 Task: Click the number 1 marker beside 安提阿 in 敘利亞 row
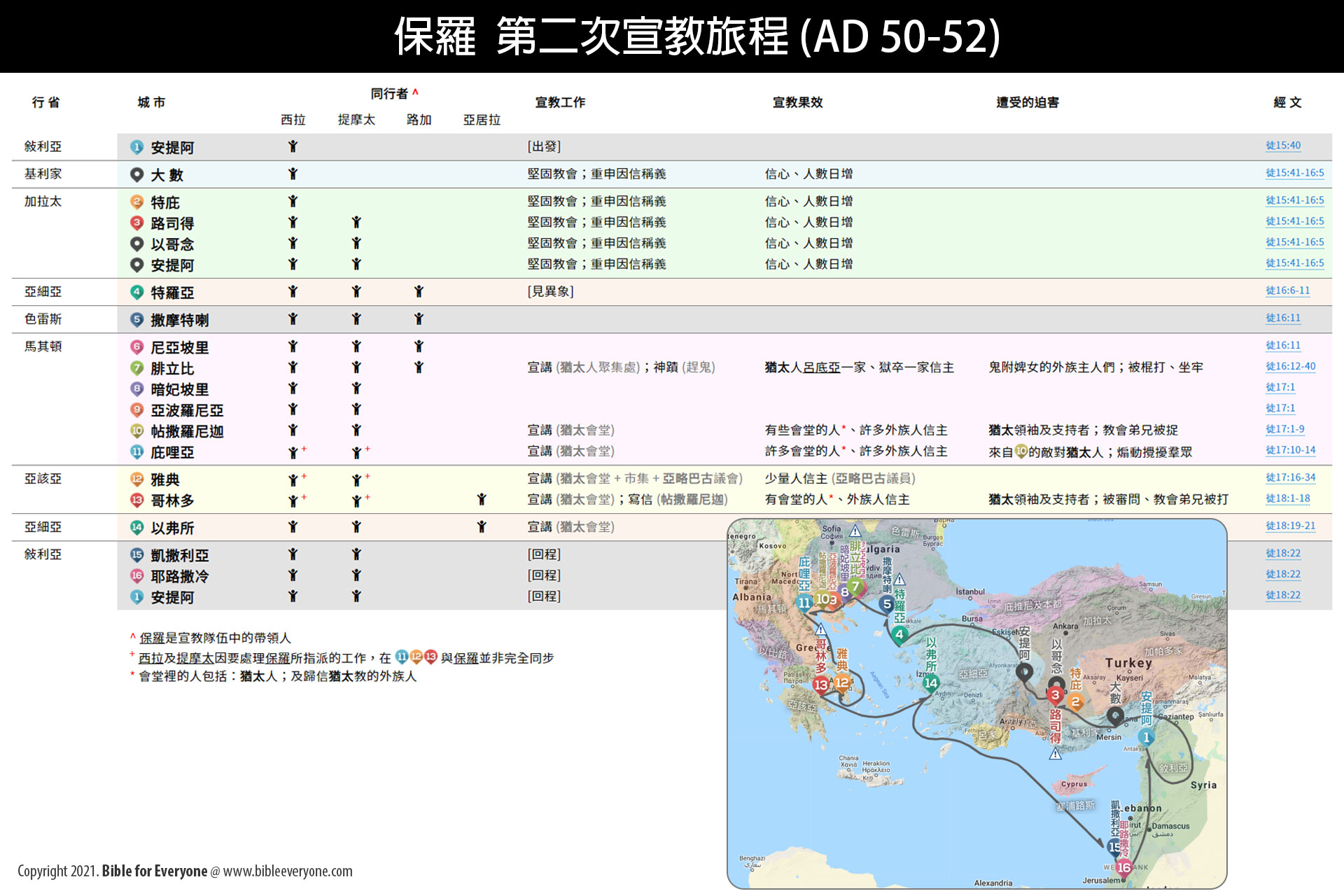coord(136,147)
